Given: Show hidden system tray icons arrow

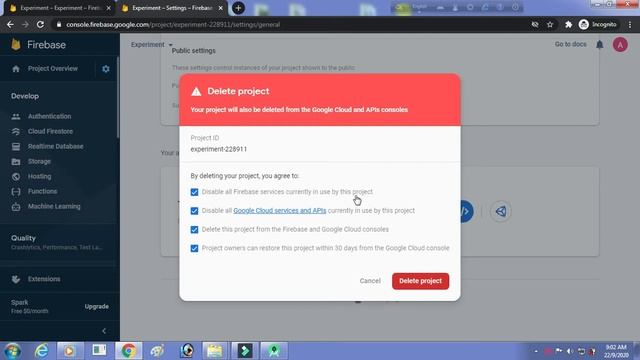Looking at the screenshot, I should click(x=536, y=351).
